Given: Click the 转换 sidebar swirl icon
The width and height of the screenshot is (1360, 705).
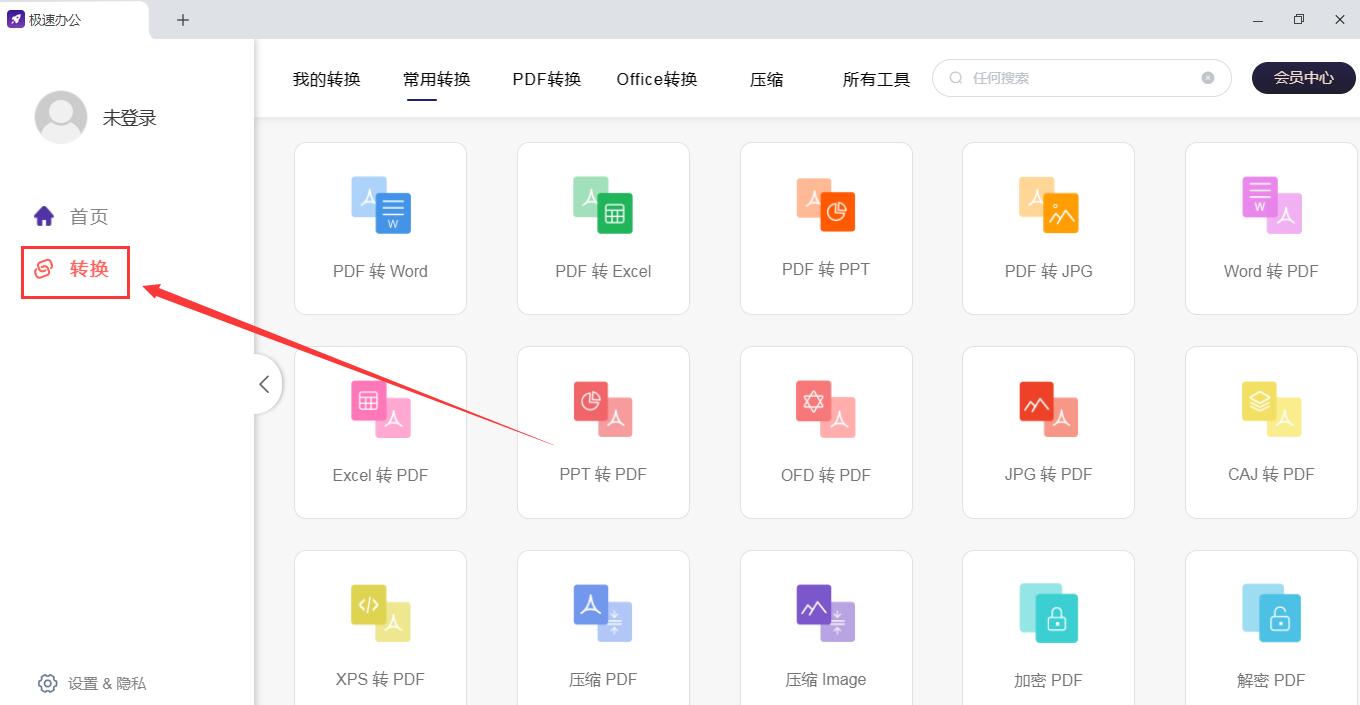Looking at the screenshot, I should point(44,268).
